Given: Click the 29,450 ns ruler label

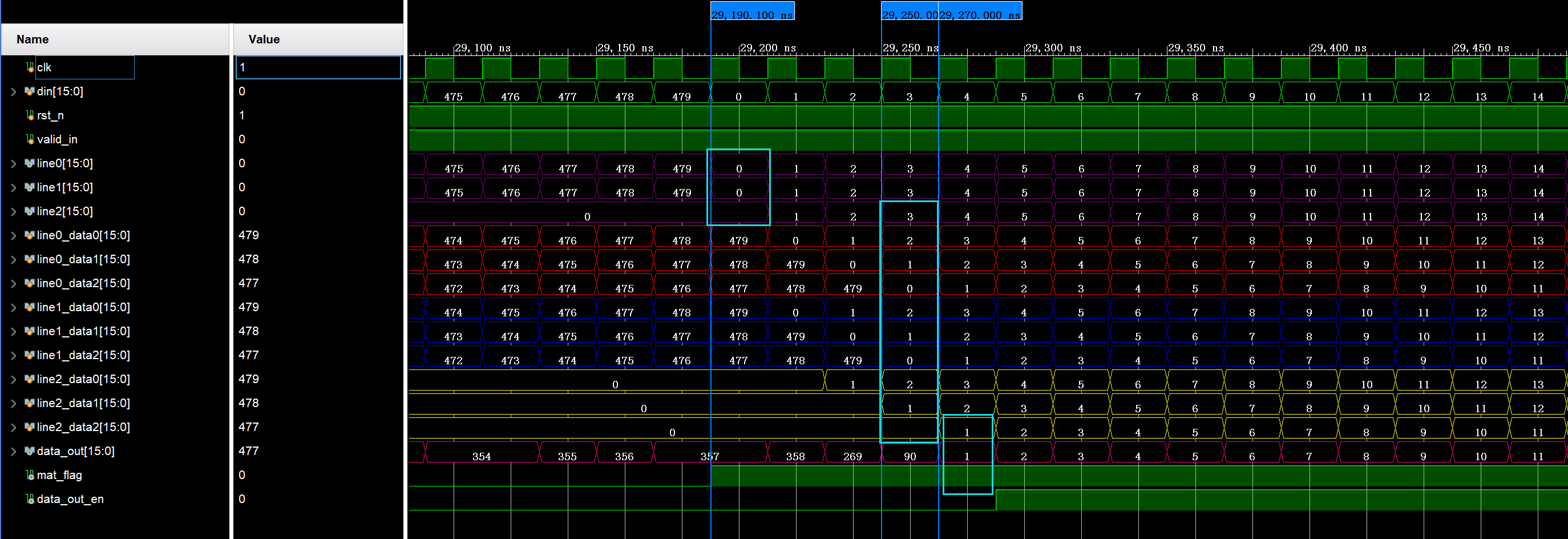Looking at the screenshot, I should (1482, 47).
